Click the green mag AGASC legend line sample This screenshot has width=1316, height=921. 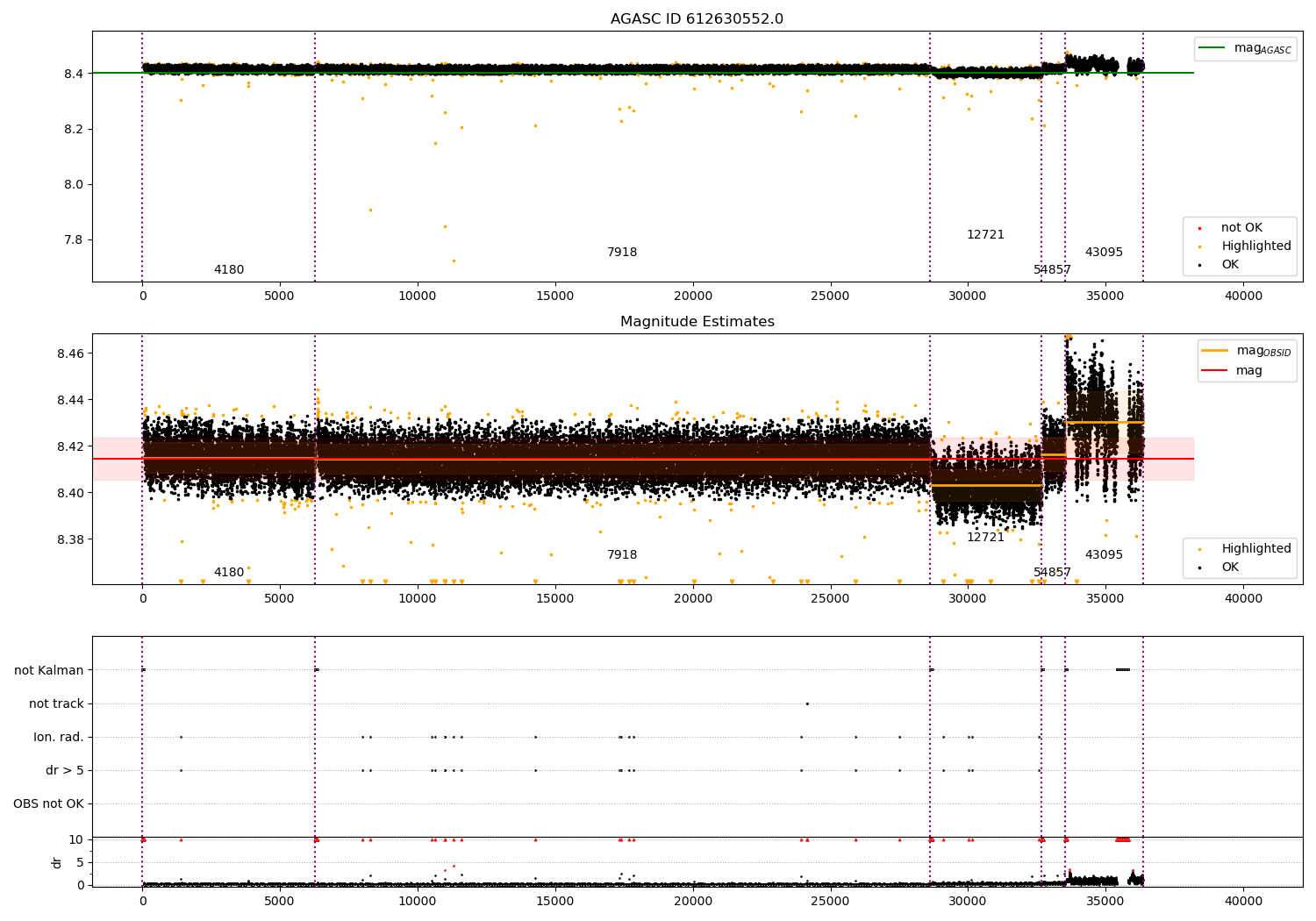coord(1212,48)
